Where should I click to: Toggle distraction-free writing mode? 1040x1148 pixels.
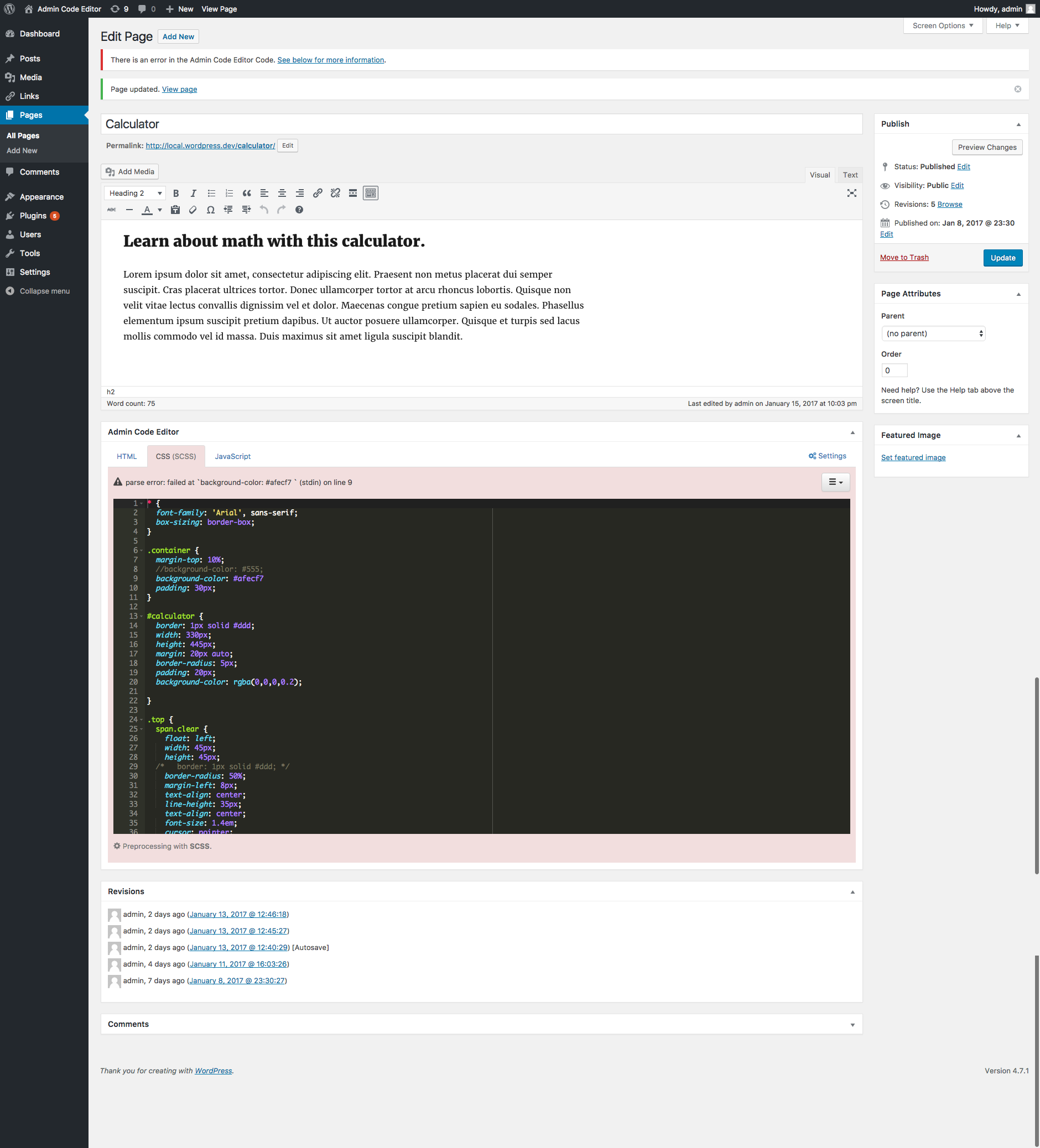[x=851, y=193]
